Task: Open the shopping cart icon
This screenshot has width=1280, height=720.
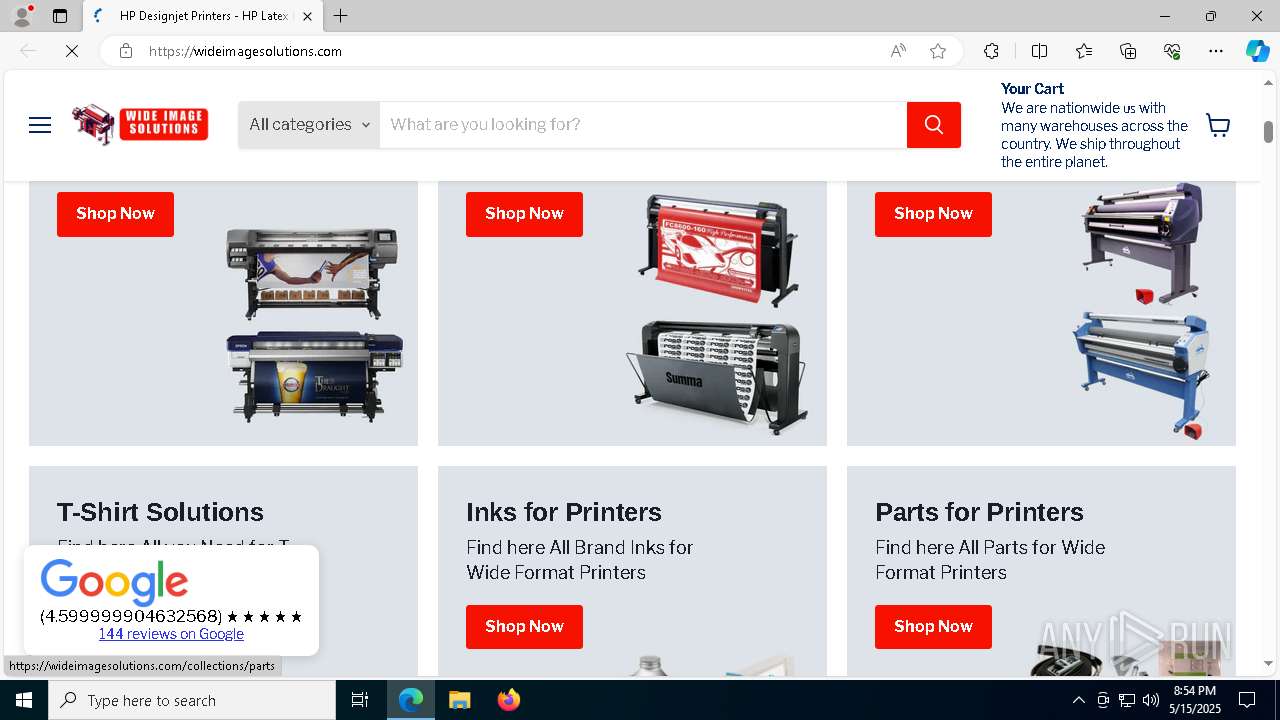Action: point(1218,125)
